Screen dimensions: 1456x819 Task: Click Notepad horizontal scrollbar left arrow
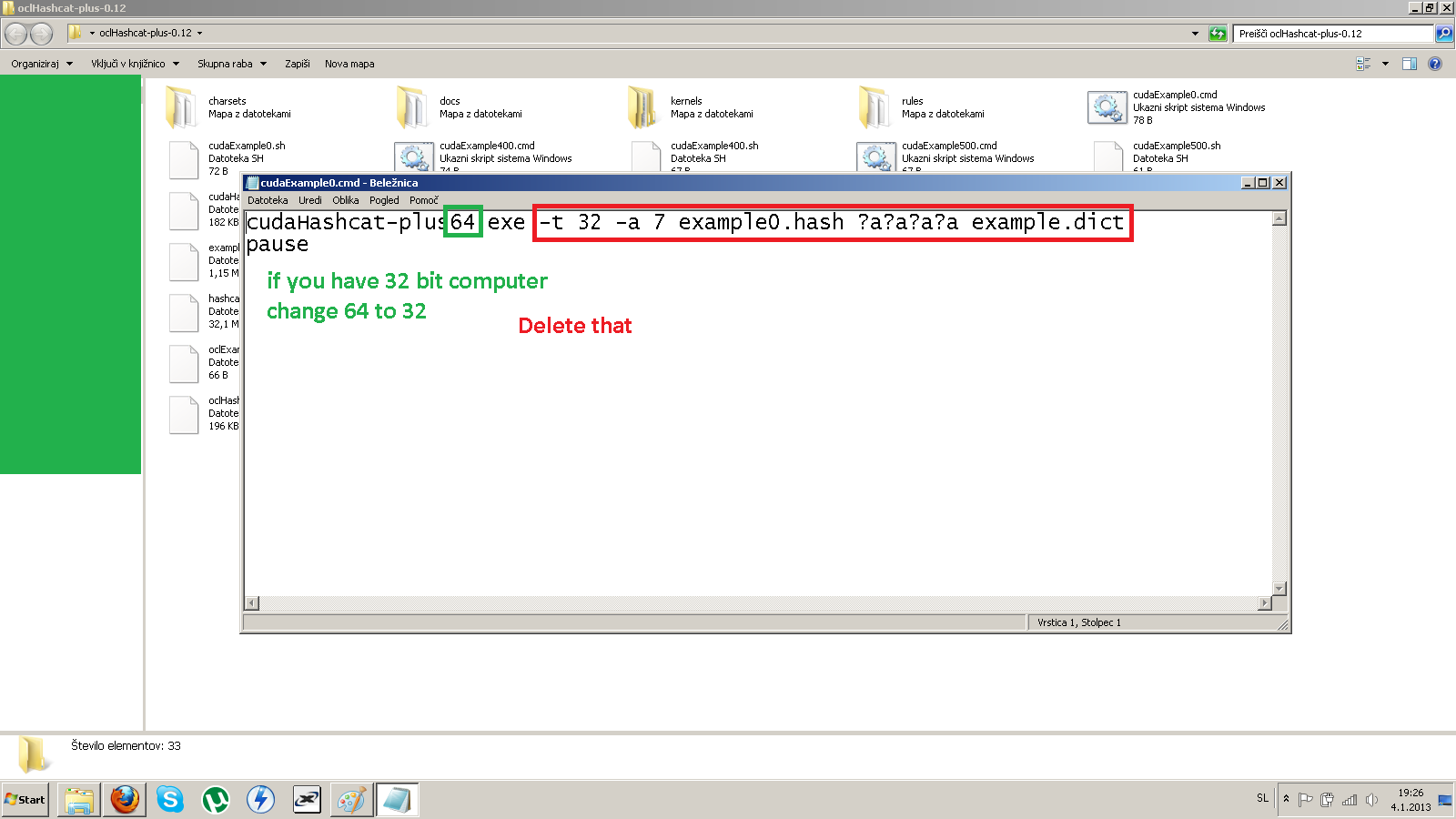[x=252, y=603]
